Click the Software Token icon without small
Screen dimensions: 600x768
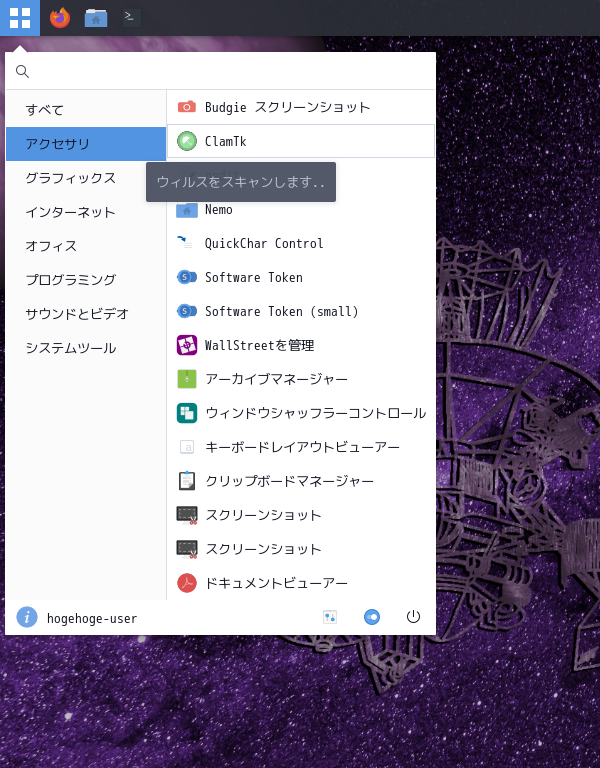point(187,277)
